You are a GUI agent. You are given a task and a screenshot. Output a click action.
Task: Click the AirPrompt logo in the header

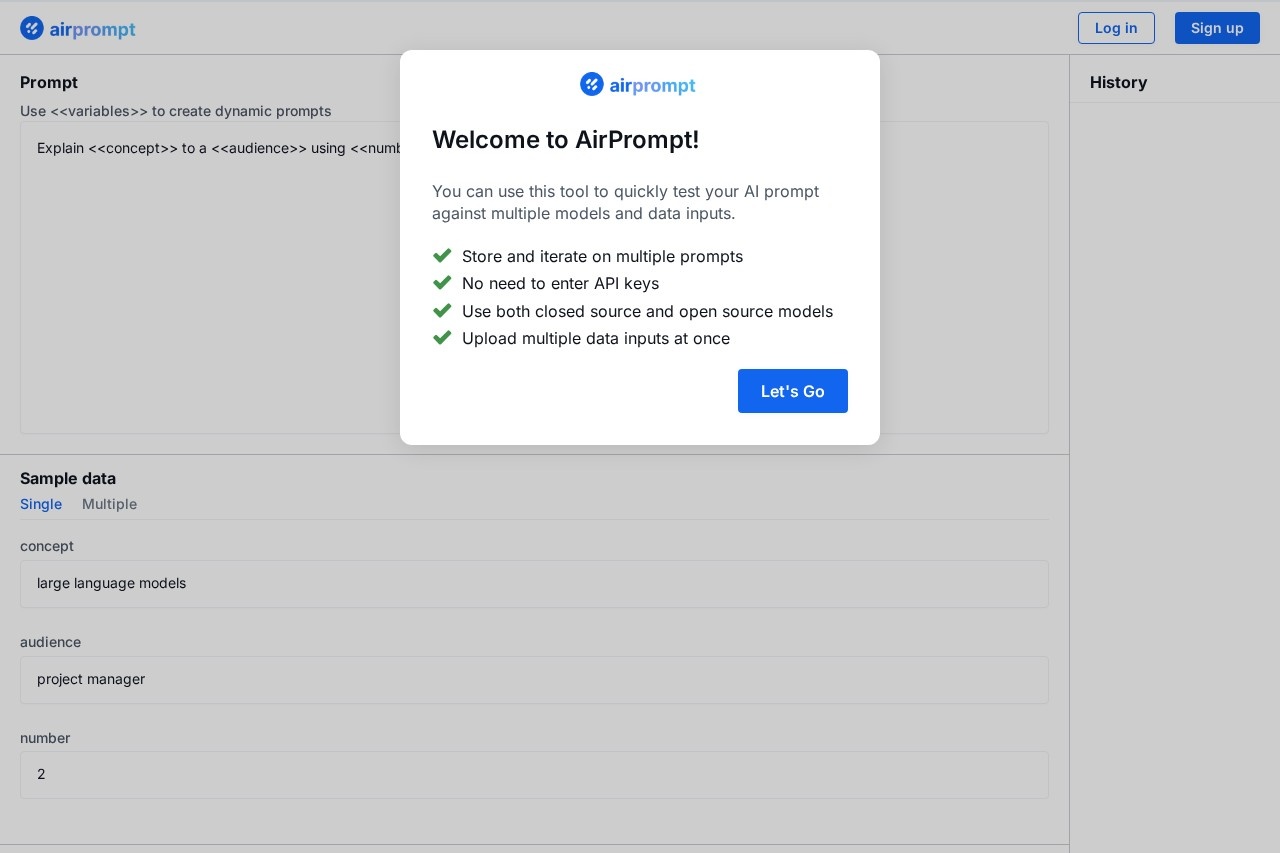pyautogui.click(x=77, y=28)
